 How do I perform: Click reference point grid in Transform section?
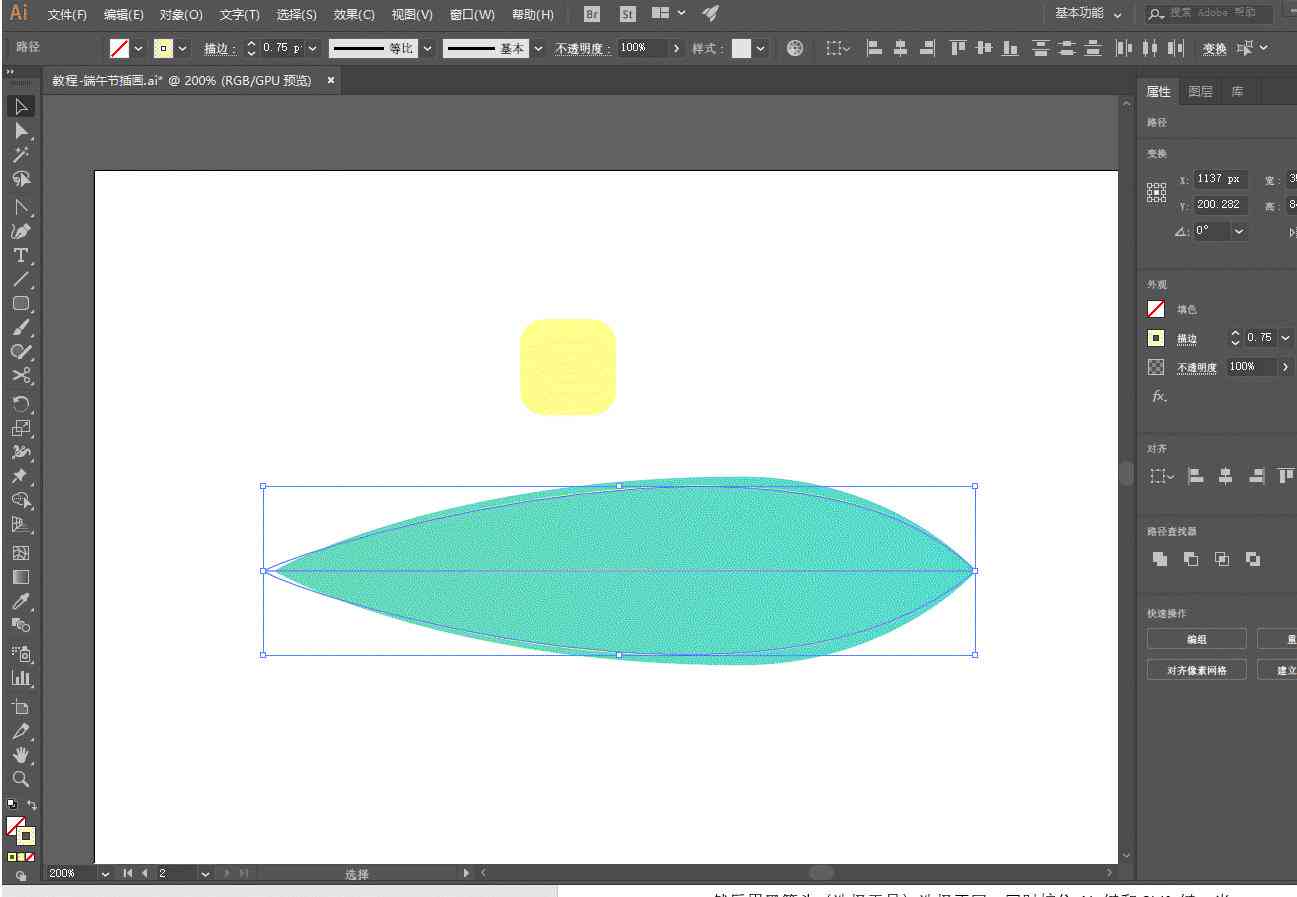[x=1156, y=192]
